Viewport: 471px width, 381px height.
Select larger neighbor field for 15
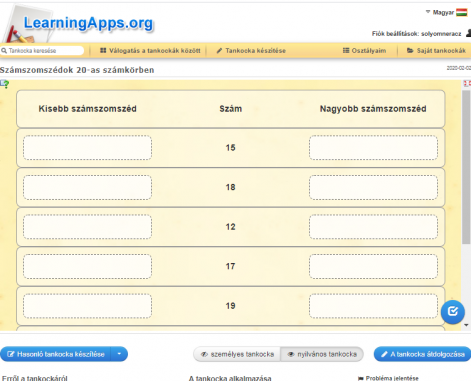pos(373,148)
